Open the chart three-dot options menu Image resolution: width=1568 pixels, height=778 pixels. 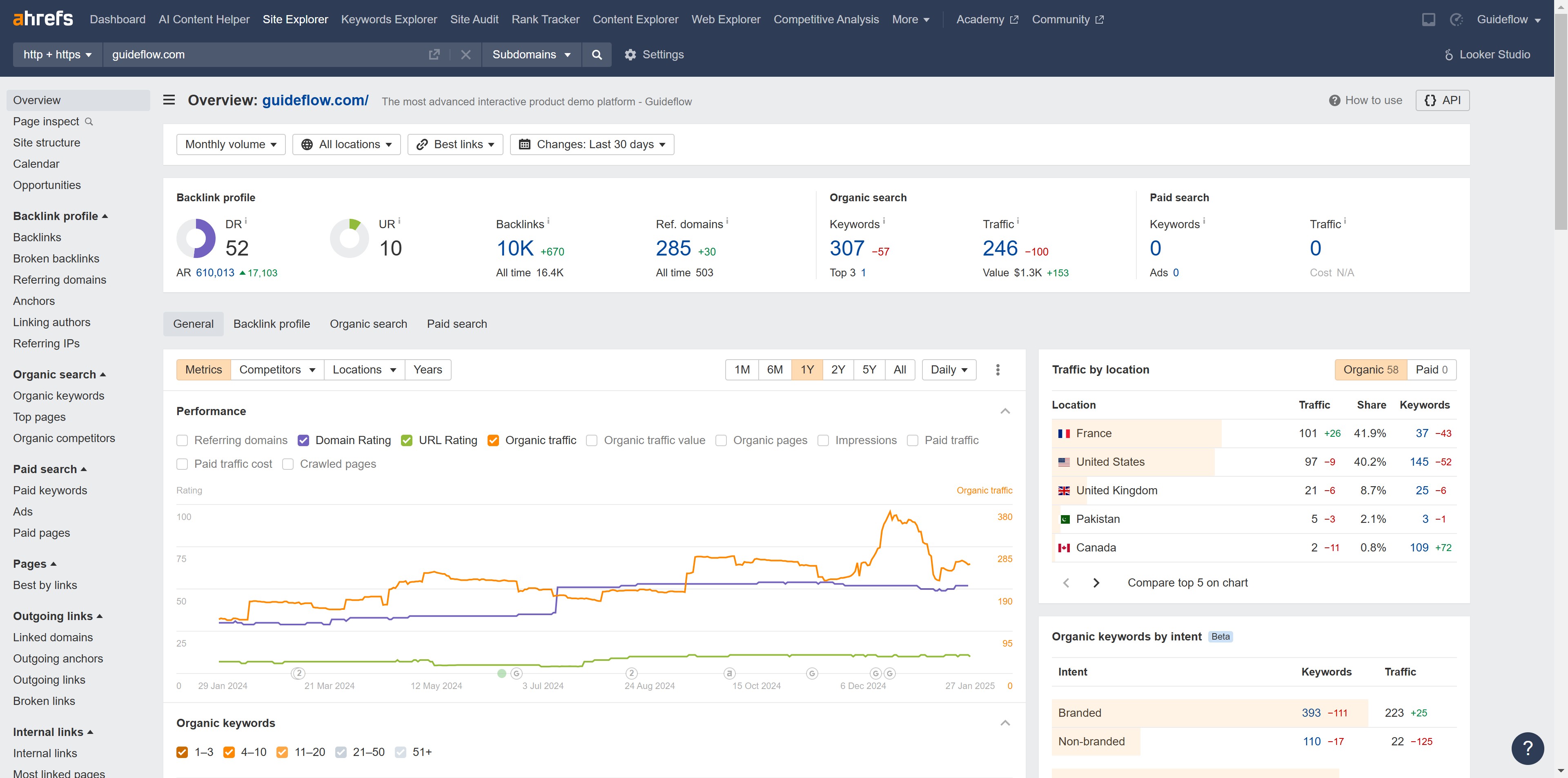[x=998, y=370]
